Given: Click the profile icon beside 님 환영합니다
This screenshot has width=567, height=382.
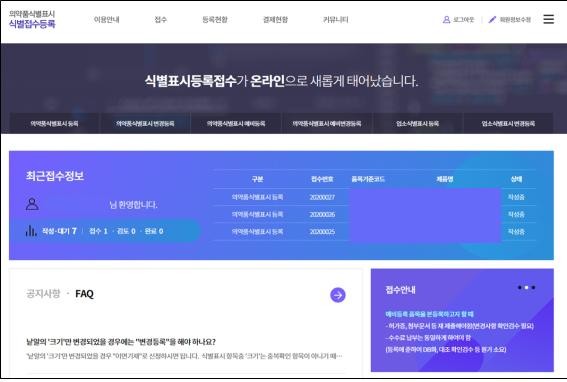Looking at the screenshot, I should (32, 204).
